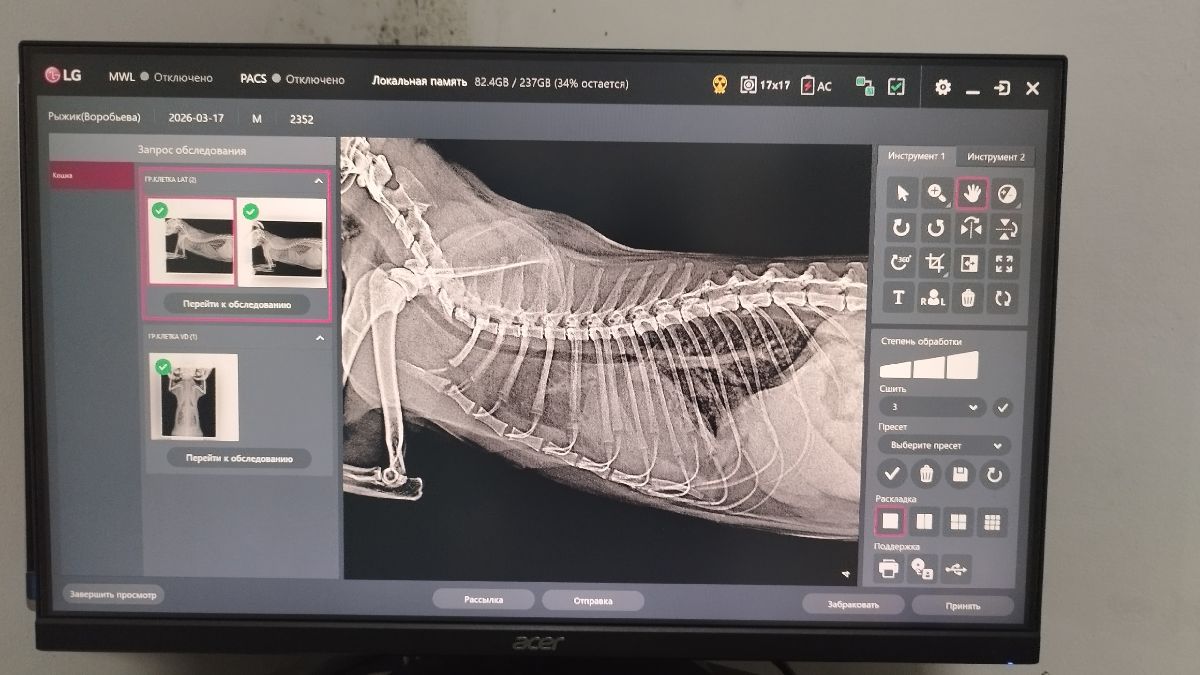Switch to the four-pane grid layout

point(959,521)
